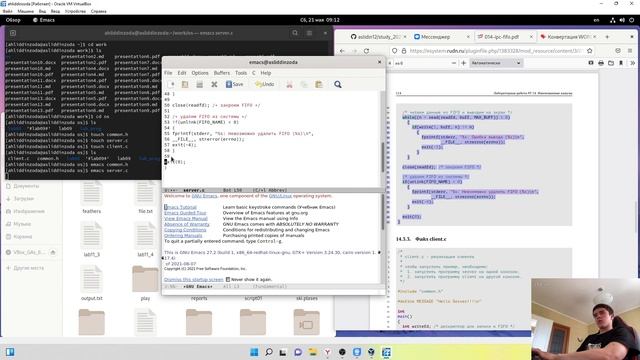
Task: Click the Windows Start button in taskbar
Action: pyautogui.click(x=254, y=352)
